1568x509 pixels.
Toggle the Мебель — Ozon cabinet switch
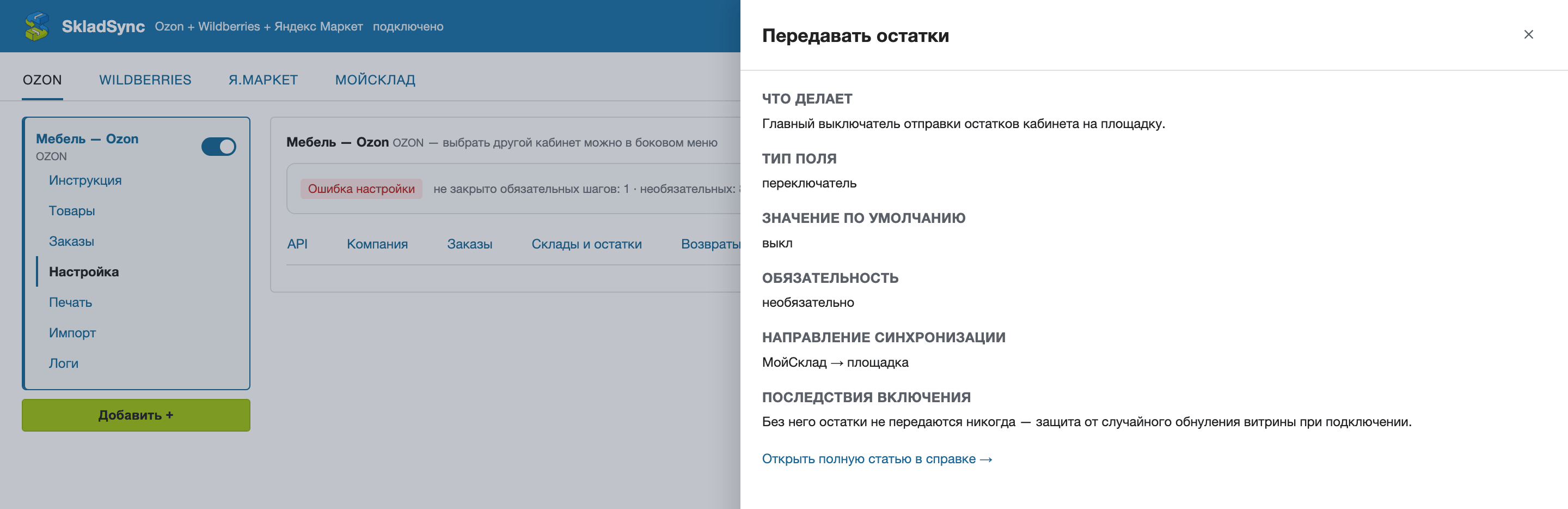pos(218,146)
